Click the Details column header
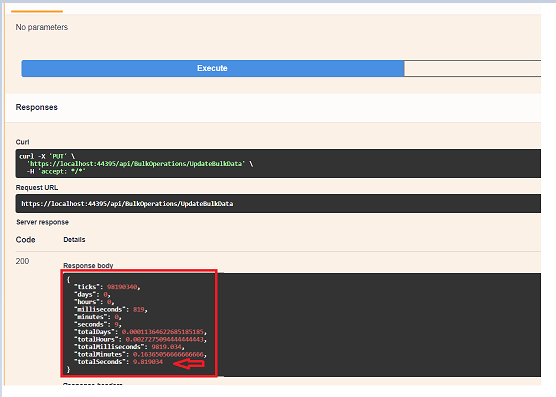556x397 pixels. (x=74, y=240)
